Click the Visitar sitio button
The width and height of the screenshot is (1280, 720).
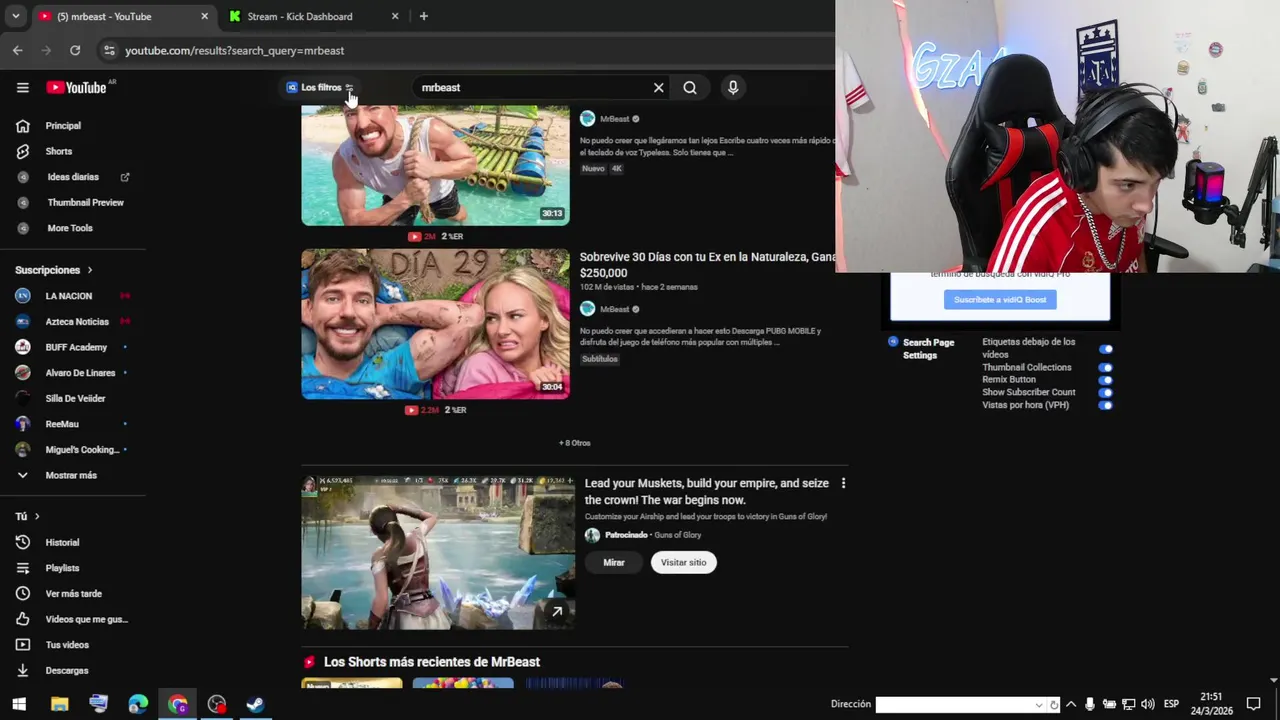click(683, 563)
